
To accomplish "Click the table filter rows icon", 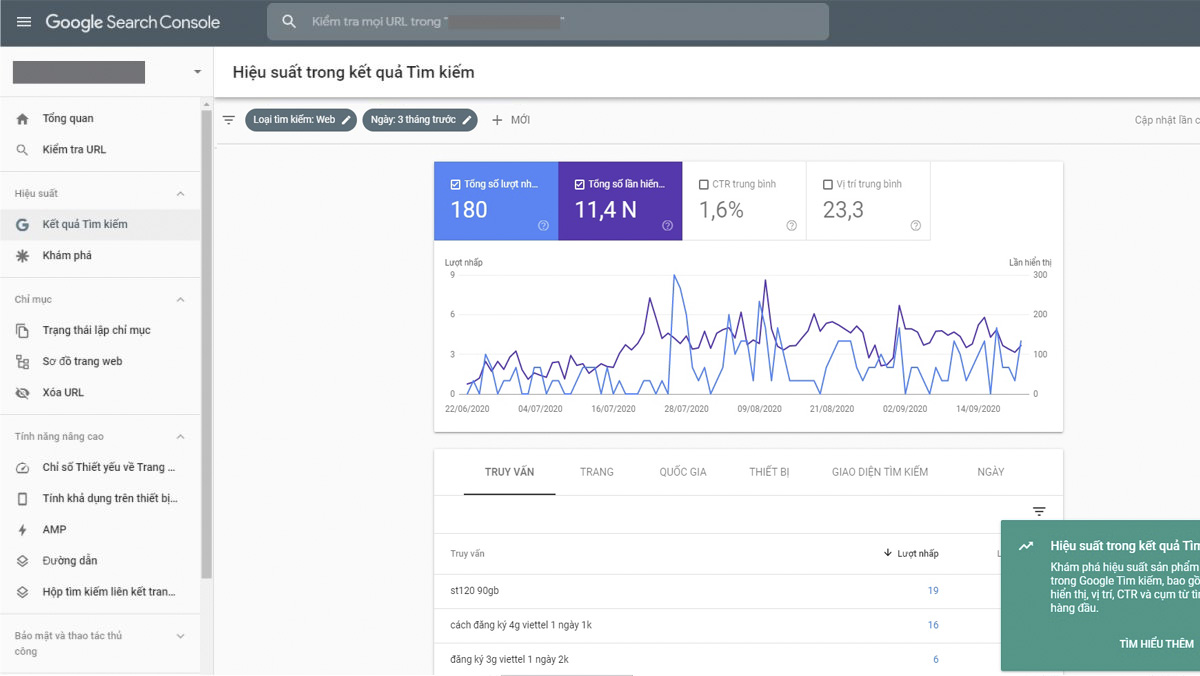I will coord(1039,512).
